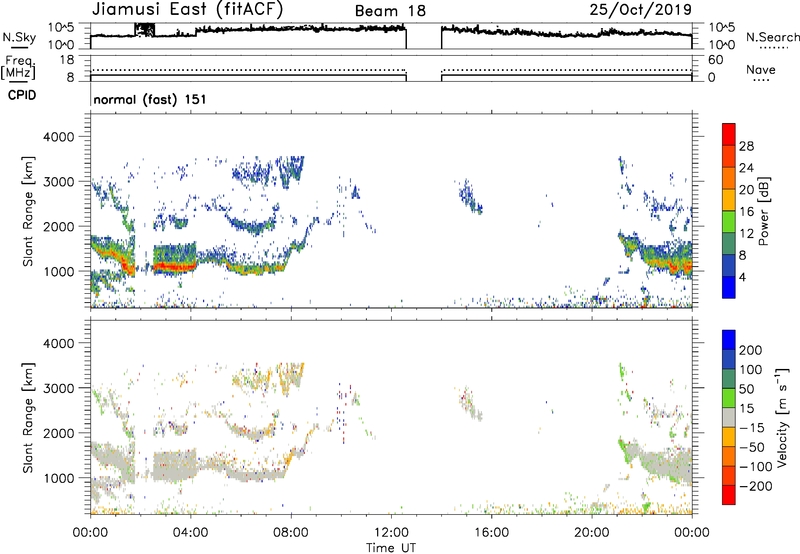800x554 pixels.
Task: Click the '-100' tick on Velocity colorbar
Action: pyautogui.click(x=755, y=467)
